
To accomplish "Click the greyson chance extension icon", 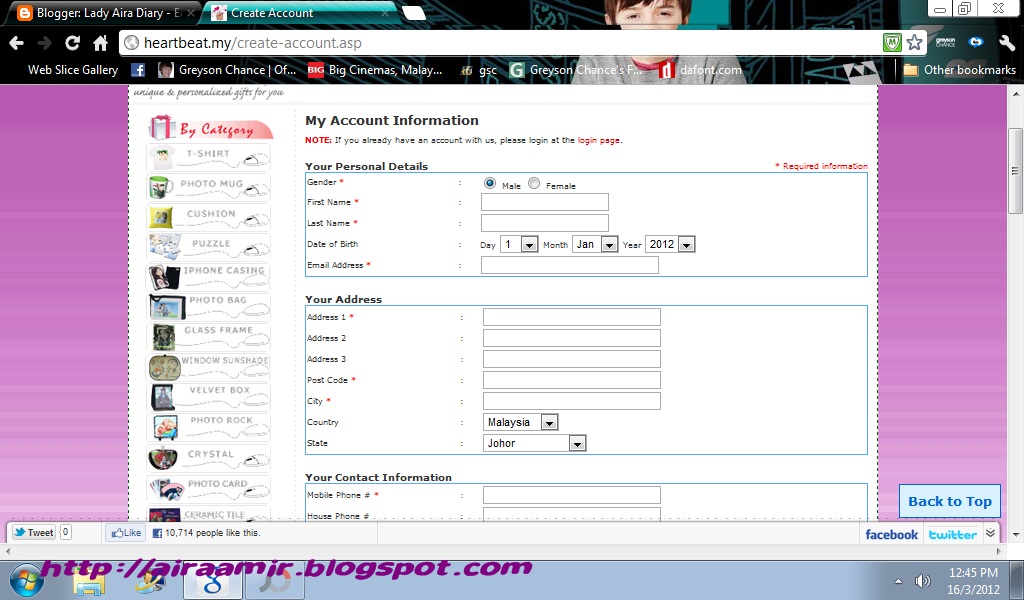I will point(945,42).
